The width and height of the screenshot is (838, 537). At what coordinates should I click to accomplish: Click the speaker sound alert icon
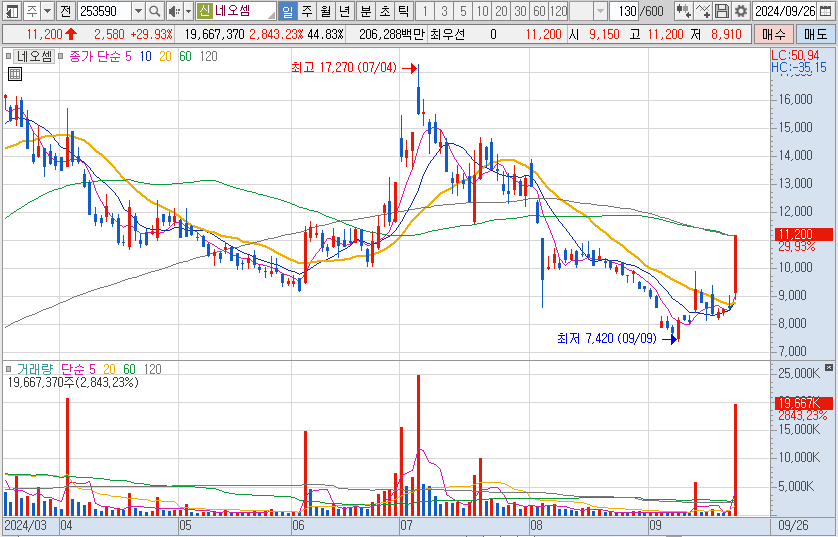174,11
